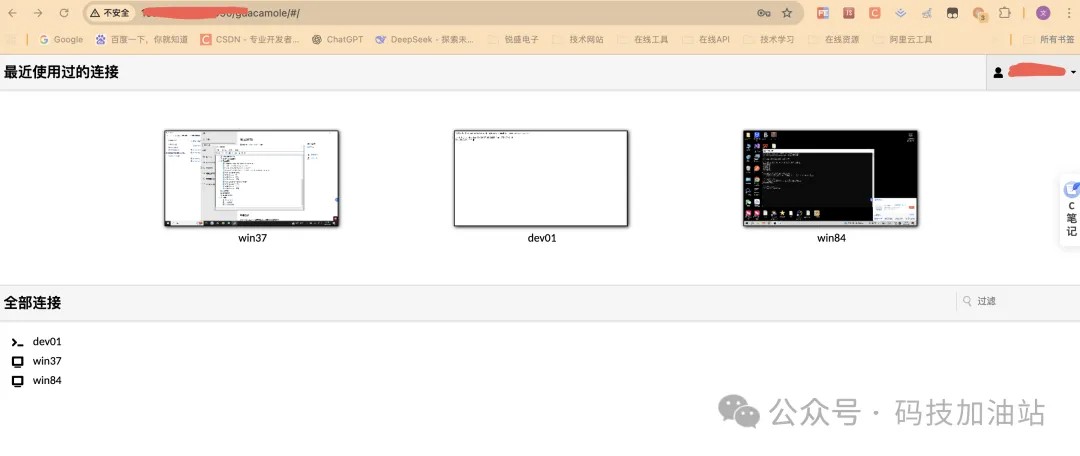Image resolution: width=1080 pixels, height=456 pixels.
Task: Expand the 在线工具 bookmark folder
Action: pos(643,39)
